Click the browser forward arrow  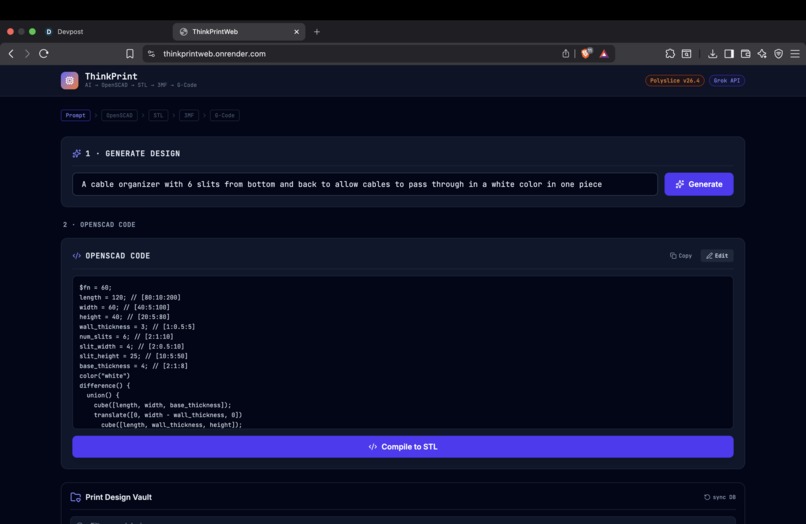[x=27, y=53]
